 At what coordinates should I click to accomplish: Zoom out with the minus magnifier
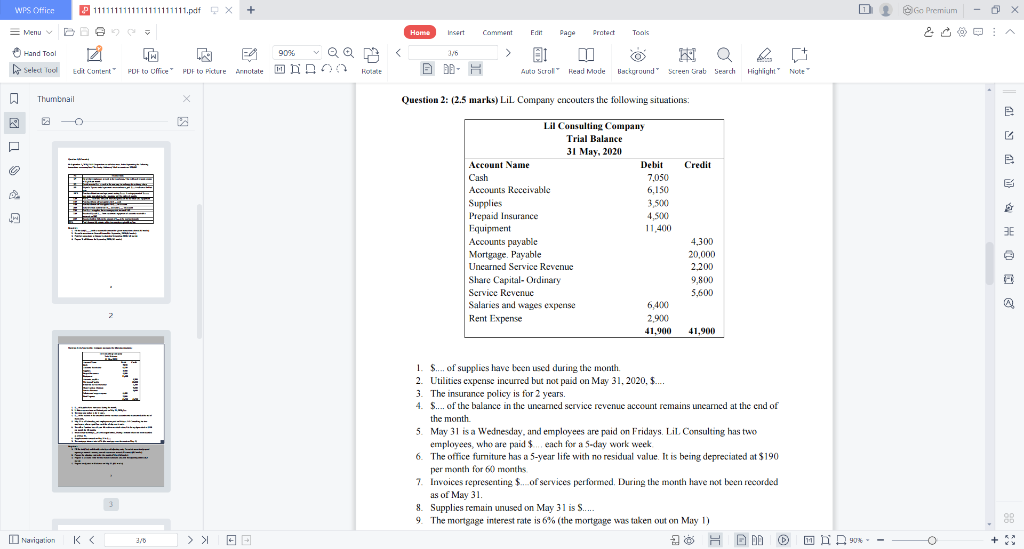click(333, 53)
